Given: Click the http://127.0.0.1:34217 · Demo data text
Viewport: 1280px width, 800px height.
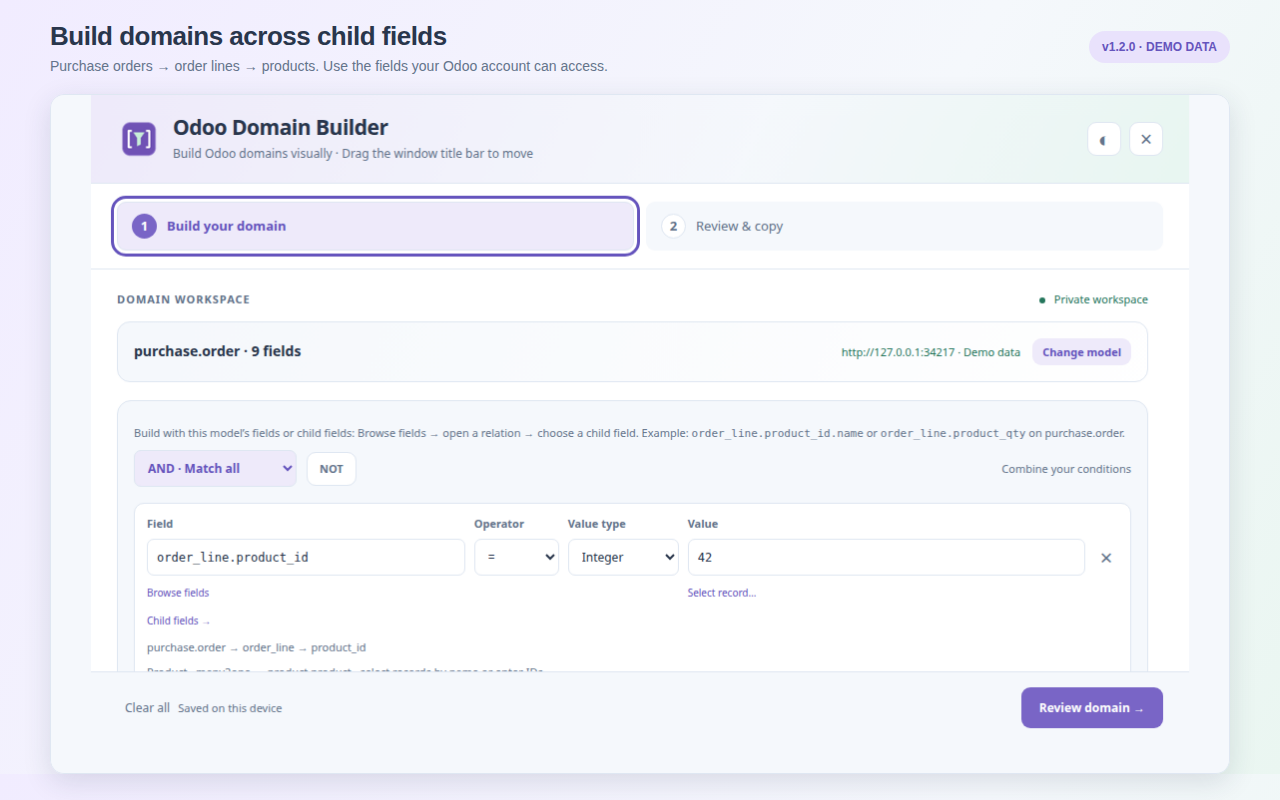Looking at the screenshot, I should tap(931, 352).
